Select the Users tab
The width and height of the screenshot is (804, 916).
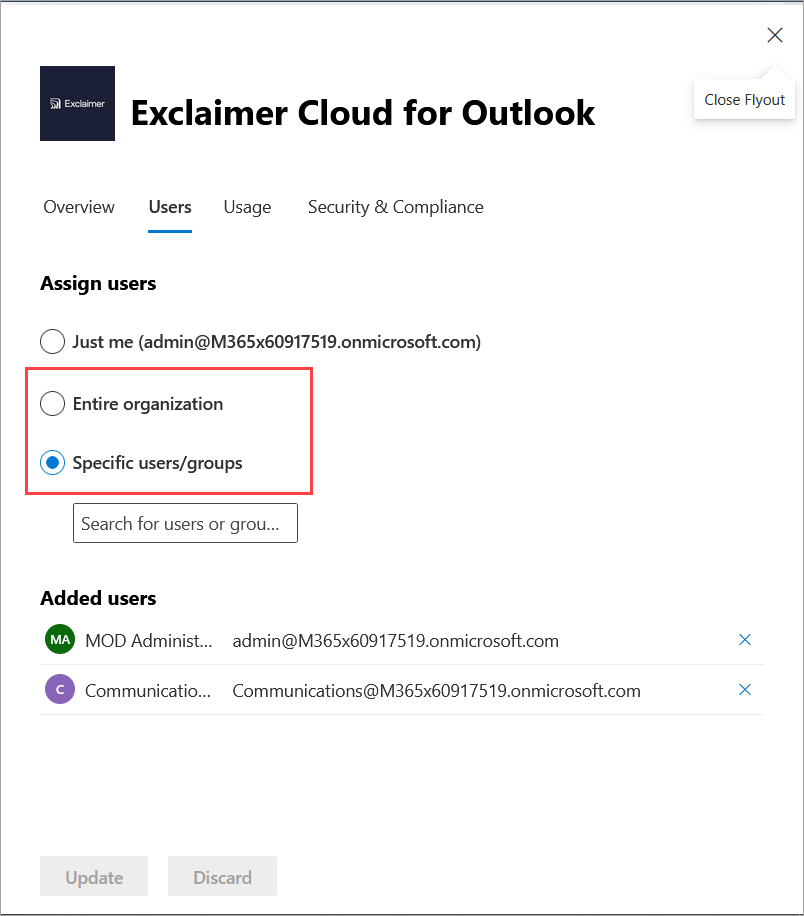pyautogui.click(x=170, y=207)
